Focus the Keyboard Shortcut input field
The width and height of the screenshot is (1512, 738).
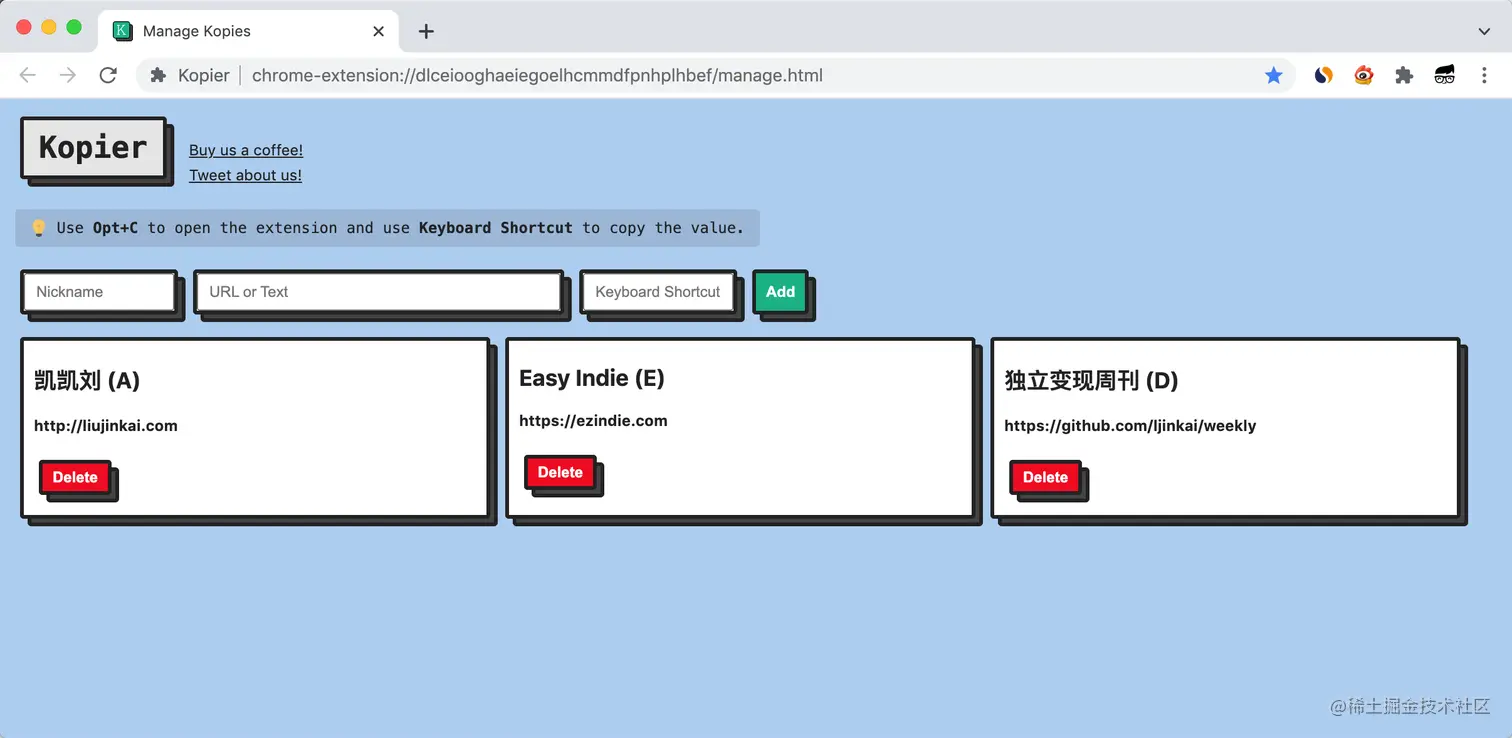658,292
